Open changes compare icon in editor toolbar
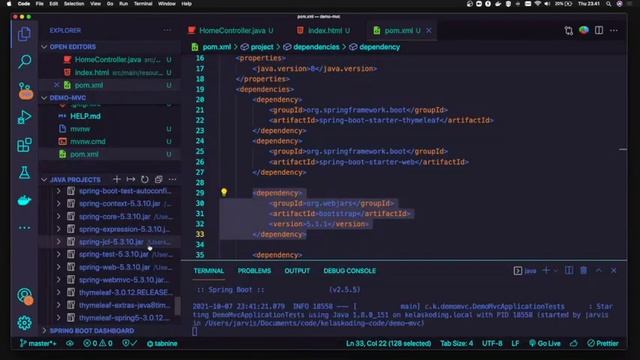The image size is (640, 360). coord(569,30)
